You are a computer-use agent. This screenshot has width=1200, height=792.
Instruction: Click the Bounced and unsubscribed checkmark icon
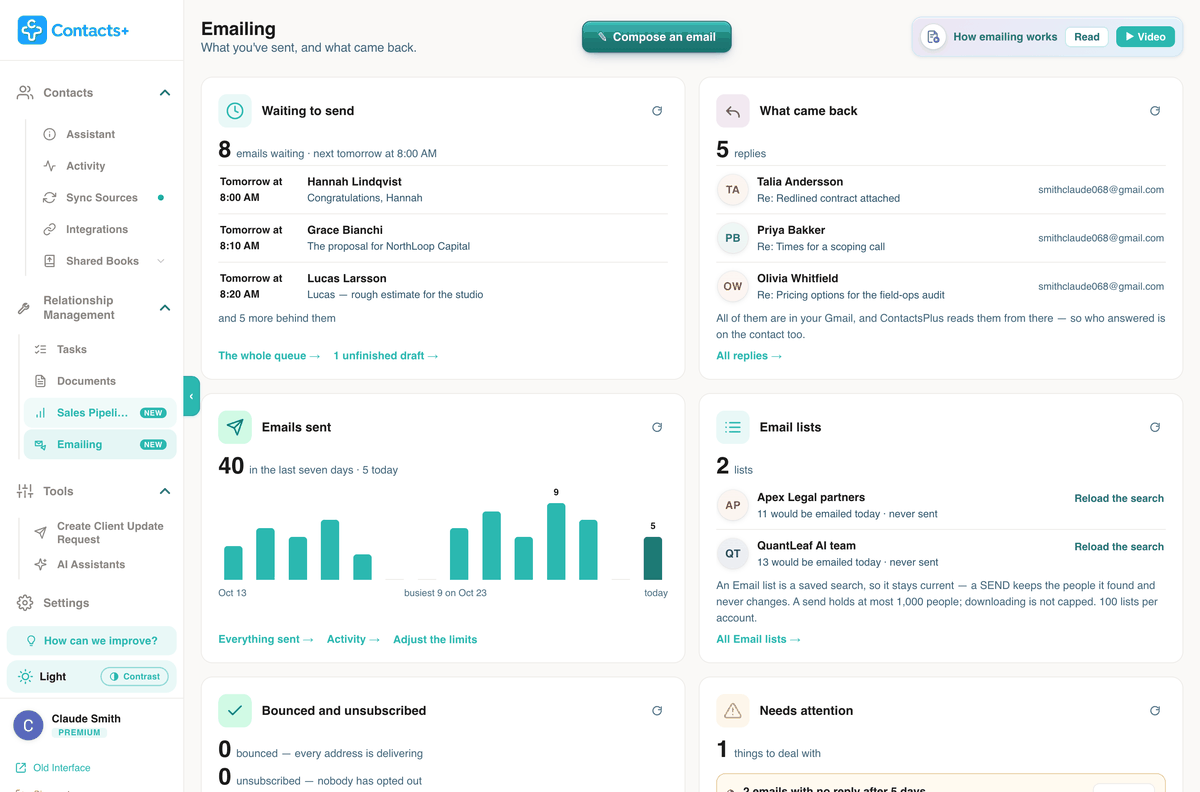(235, 711)
